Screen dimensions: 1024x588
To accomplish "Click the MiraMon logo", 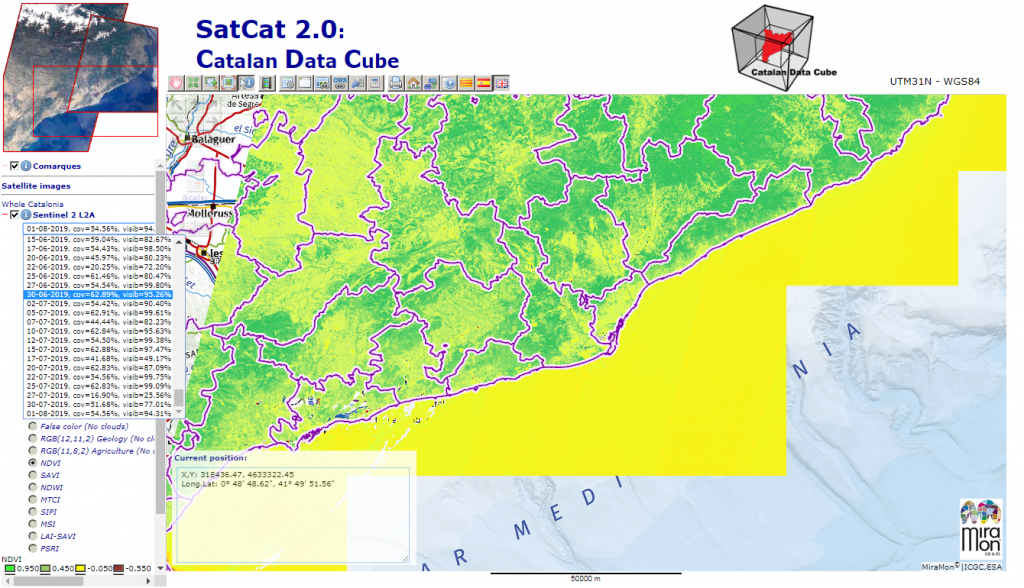I will coord(980,529).
